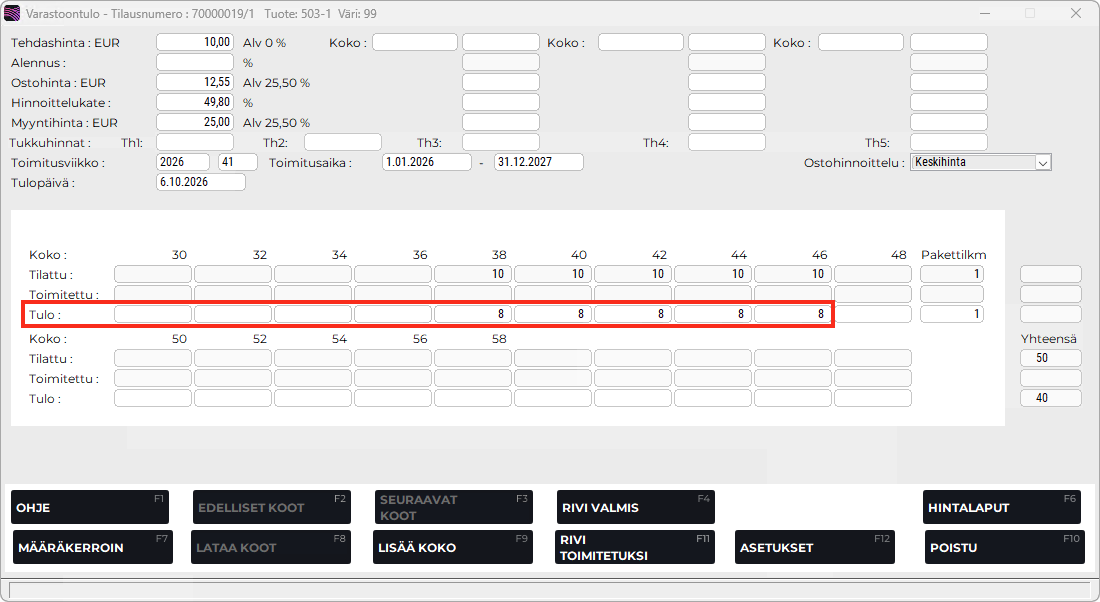This screenshot has width=1100, height=602.
Task: Click Tulo field for size 40
Action: point(553,314)
